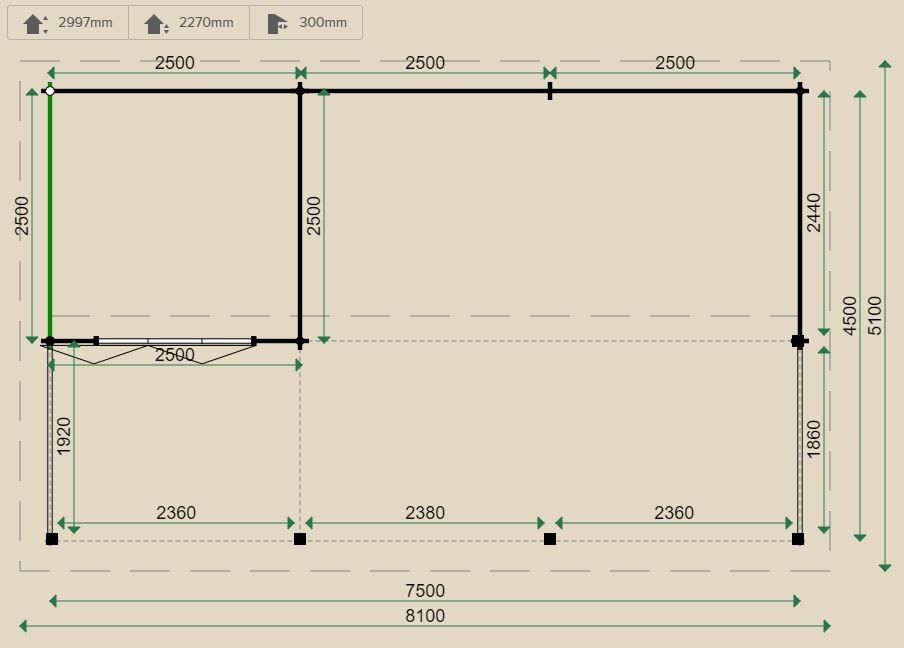Select the square post at right wall end
Image resolution: width=904 pixels, height=648 pixels.
(x=798, y=341)
